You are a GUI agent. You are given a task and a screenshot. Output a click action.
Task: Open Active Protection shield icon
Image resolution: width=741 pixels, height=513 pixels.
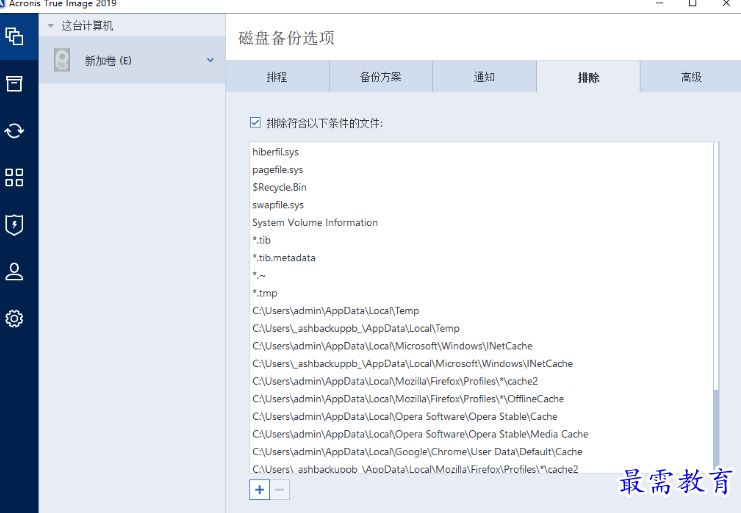(x=14, y=225)
